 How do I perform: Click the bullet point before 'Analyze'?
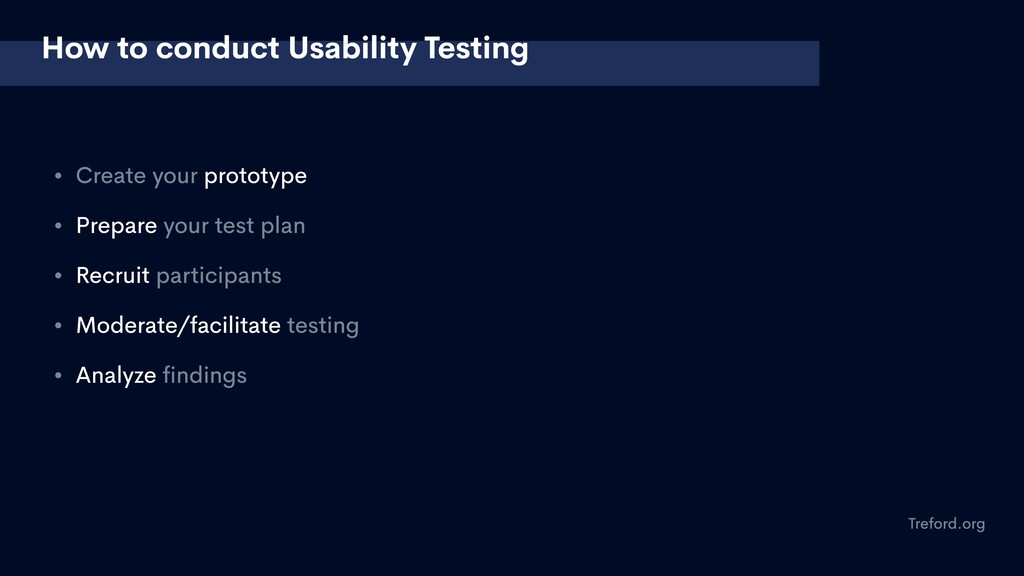[58, 375]
